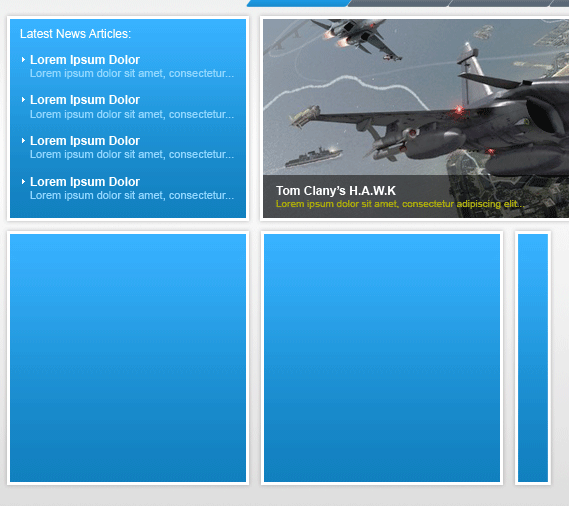Open the "Tom Clany's H.A.W.K" caption title

[x=336, y=191]
